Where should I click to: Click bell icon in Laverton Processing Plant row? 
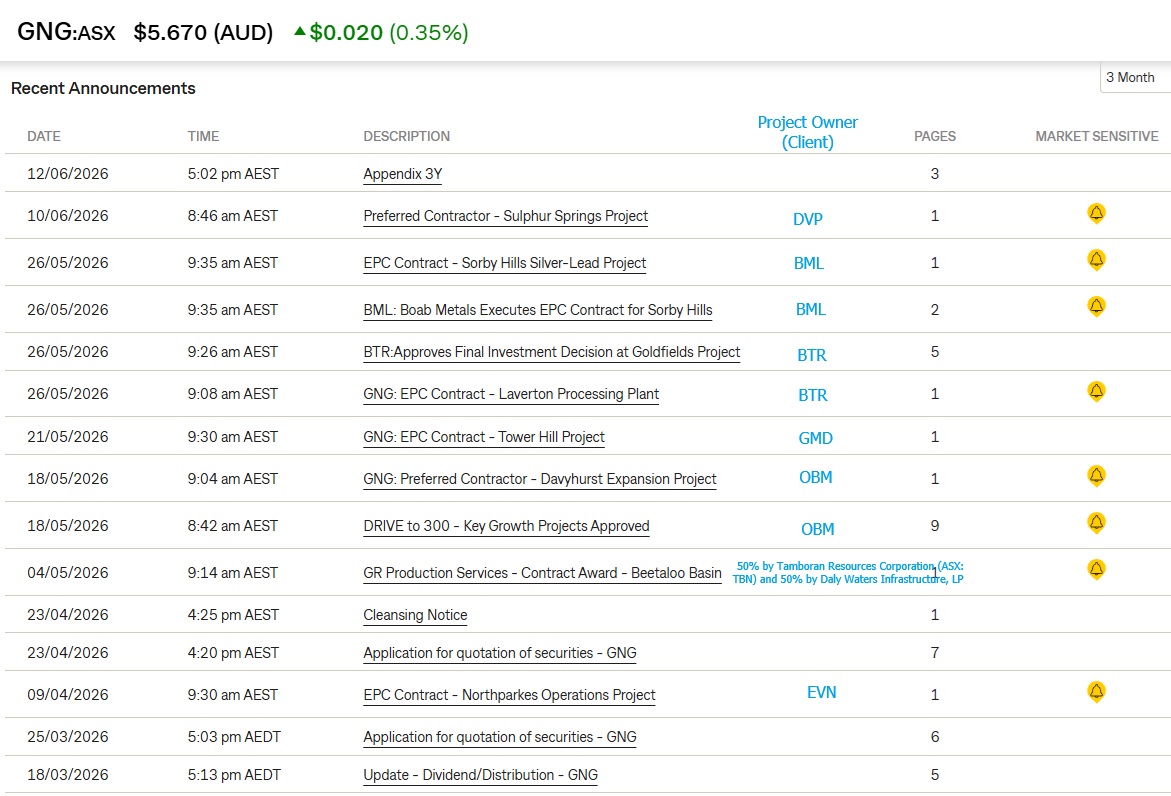coord(1096,392)
